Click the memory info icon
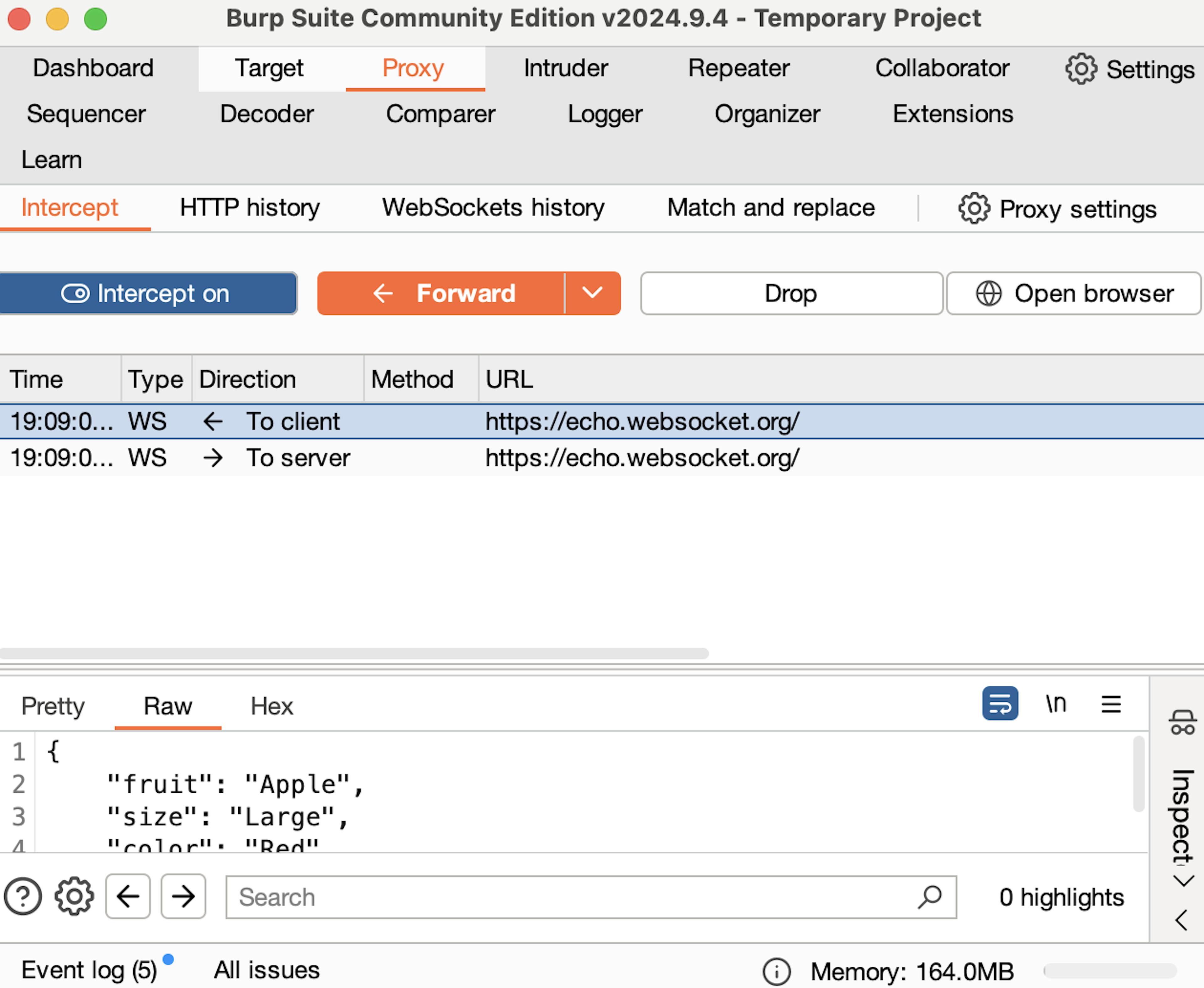 [x=776, y=971]
